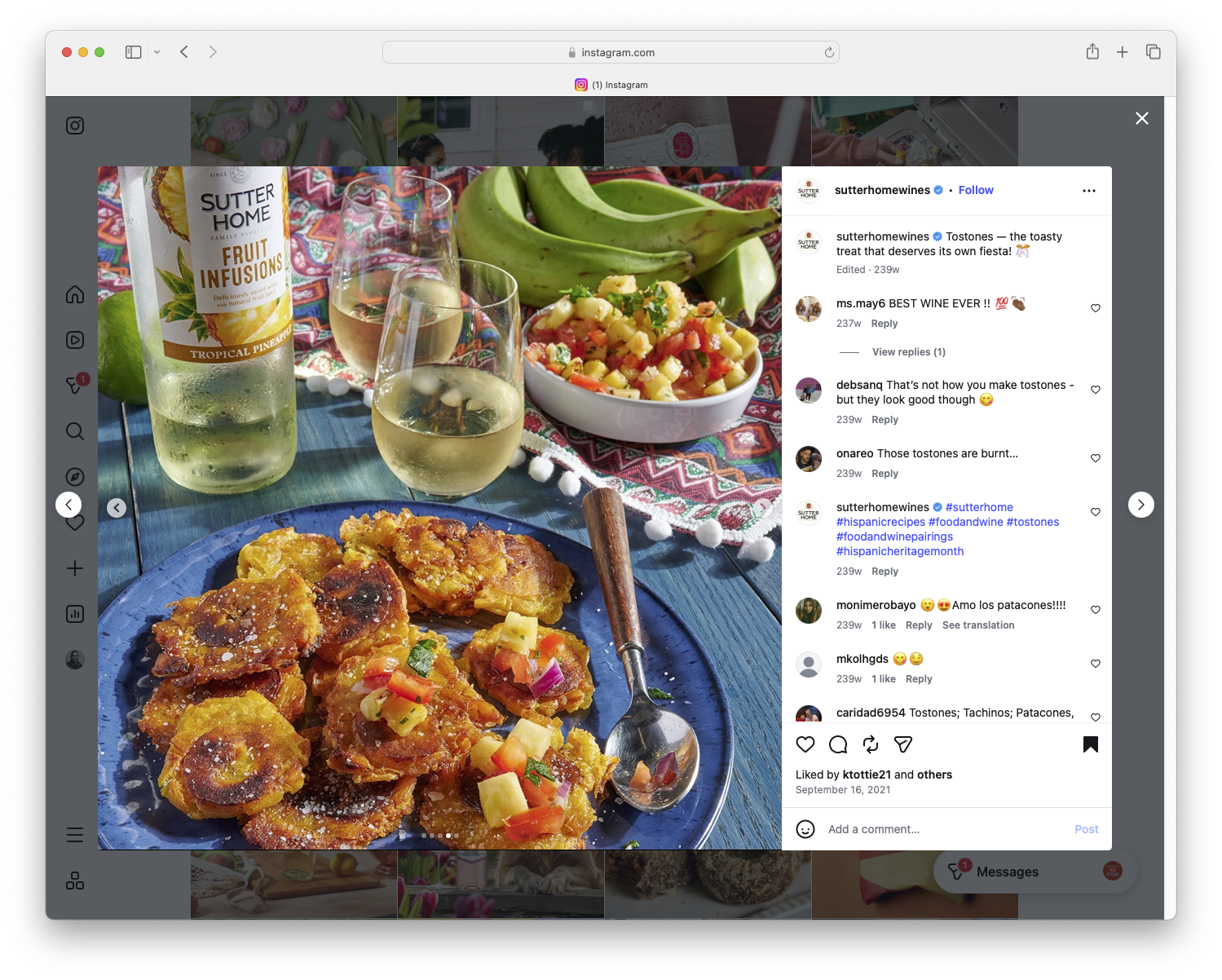Like the tostones post
The width and height of the screenshot is (1222, 980).
click(x=805, y=744)
